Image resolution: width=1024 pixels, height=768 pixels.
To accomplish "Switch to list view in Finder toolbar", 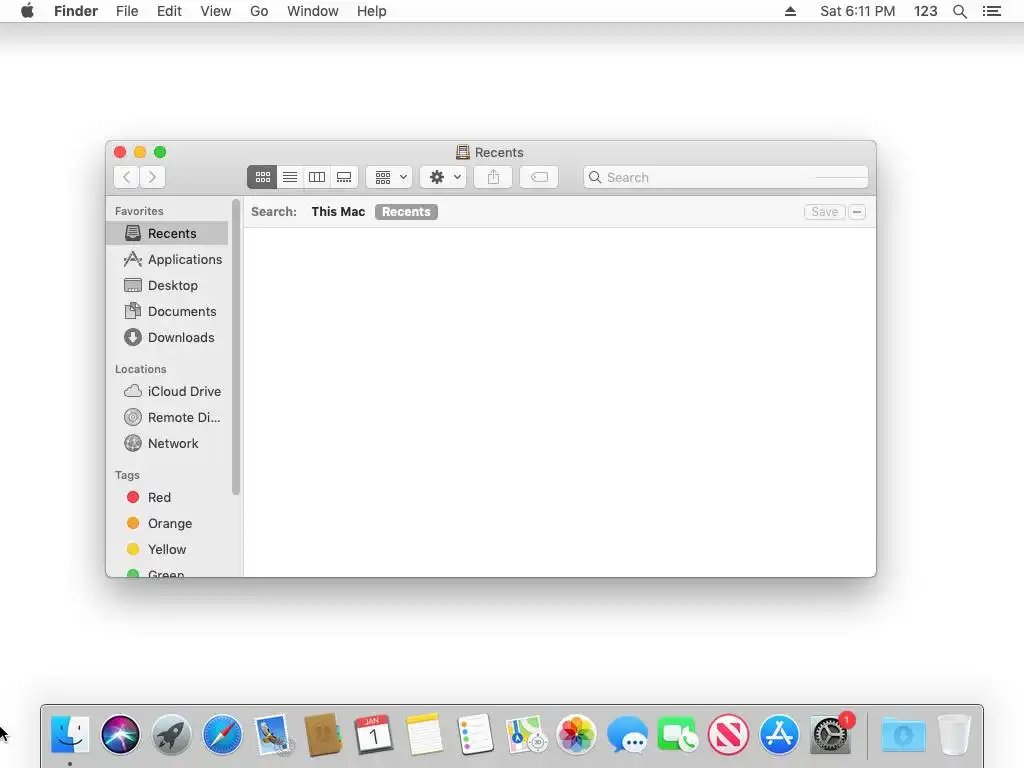I will coord(290,177).
